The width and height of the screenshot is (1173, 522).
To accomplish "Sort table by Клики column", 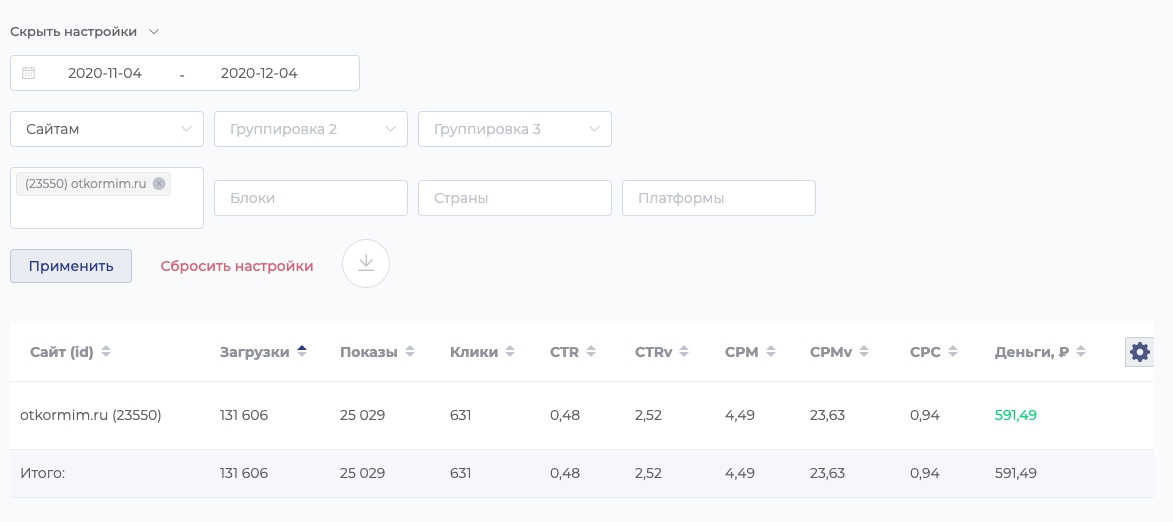I will click(x=482, y=352).
